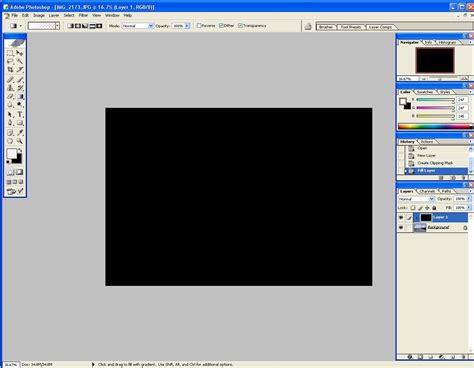The height and width of the screenshot is (368, 474).
Task: Switch to the Actions tab
Action: (426, 142)
